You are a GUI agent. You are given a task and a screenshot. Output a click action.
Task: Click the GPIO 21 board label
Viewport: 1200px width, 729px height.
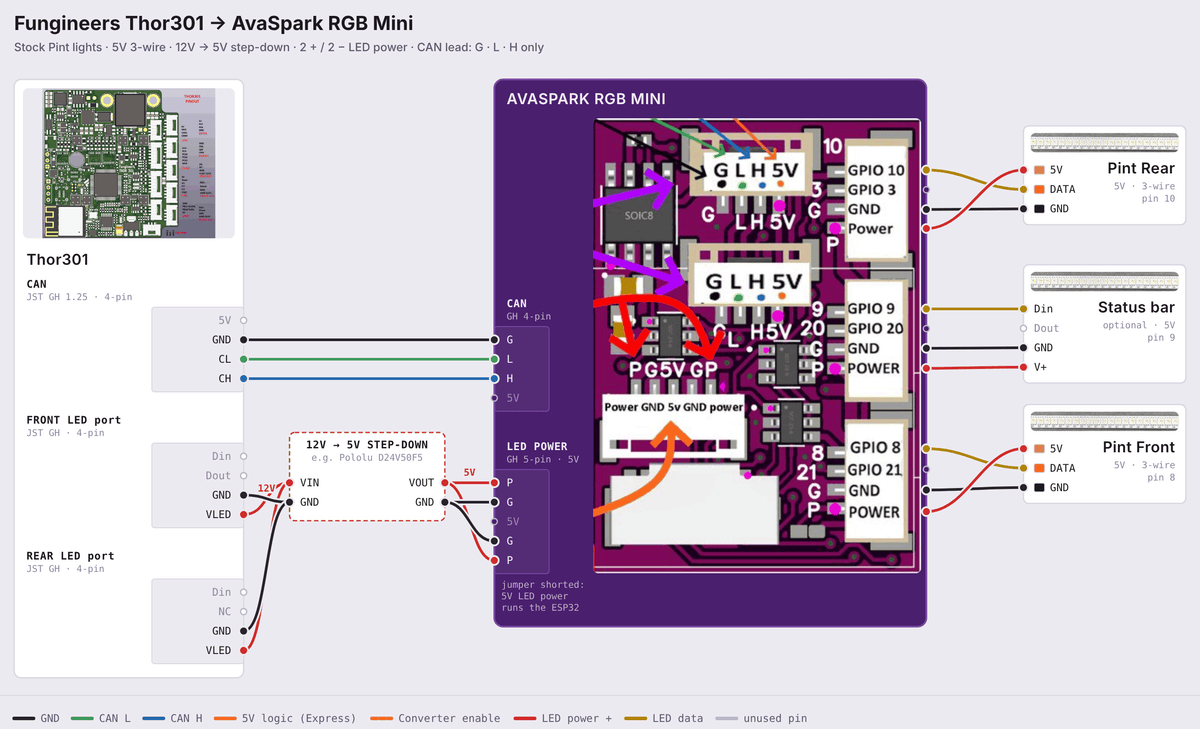(x=876, y=469)
